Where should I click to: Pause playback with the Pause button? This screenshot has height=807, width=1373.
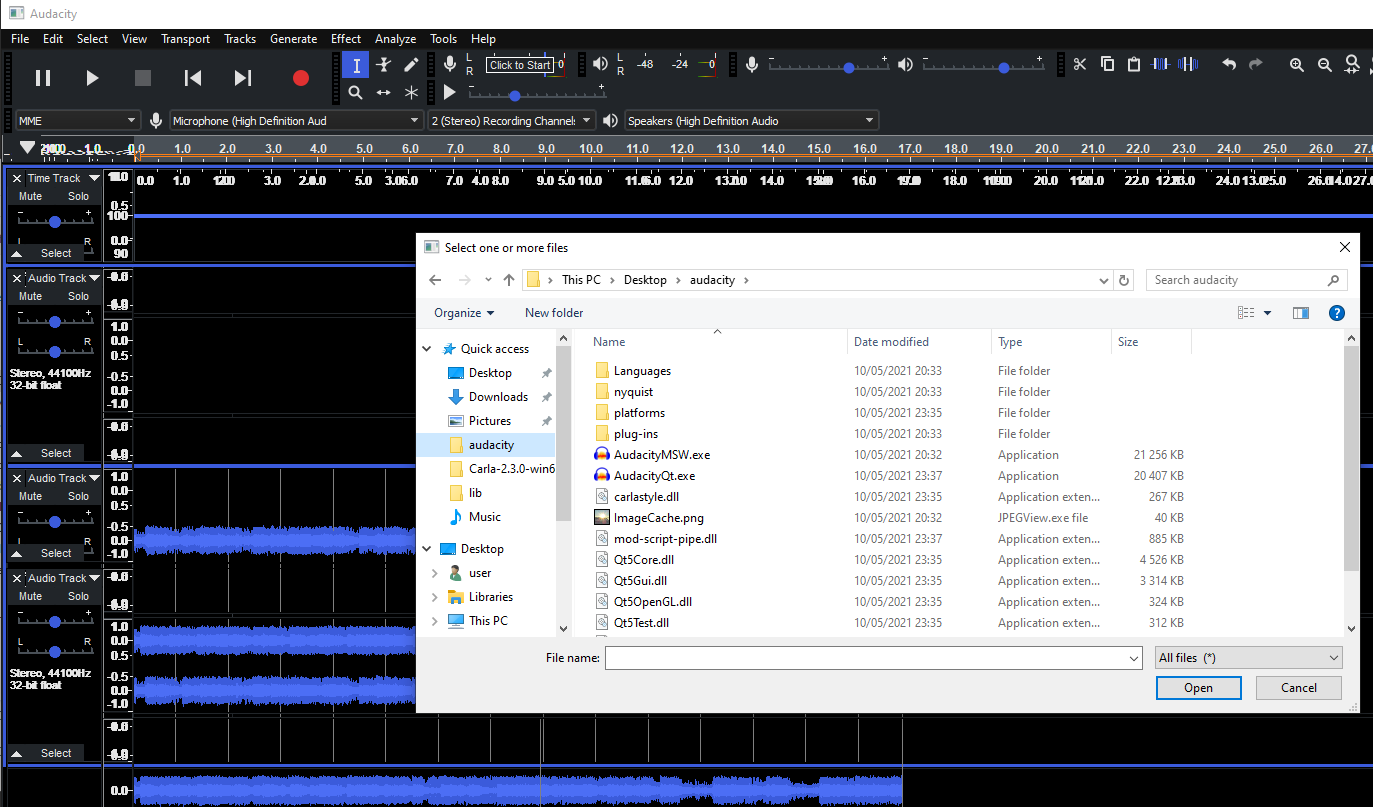pos(43,77)
